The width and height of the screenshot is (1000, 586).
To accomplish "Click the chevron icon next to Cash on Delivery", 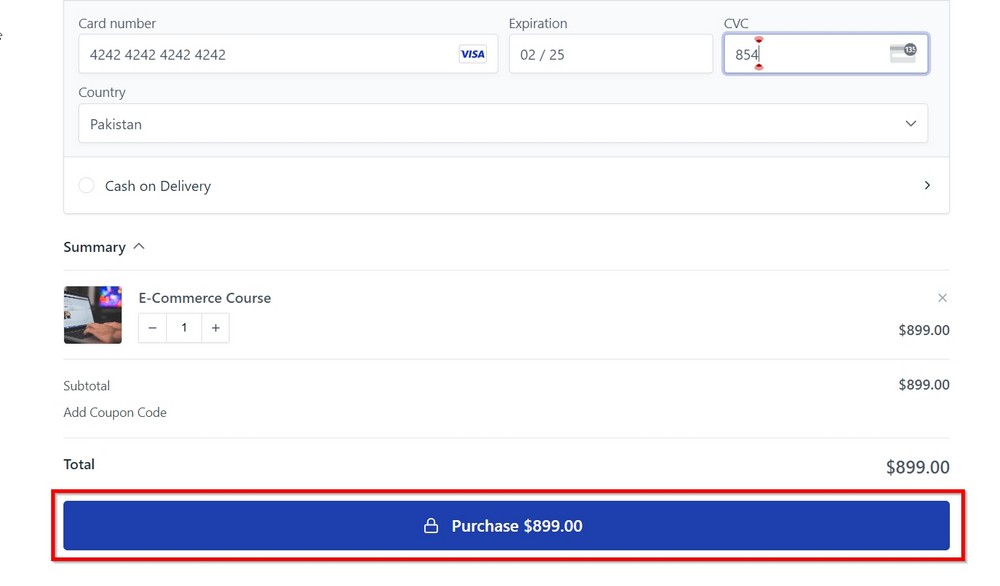I will coord(927,185).
